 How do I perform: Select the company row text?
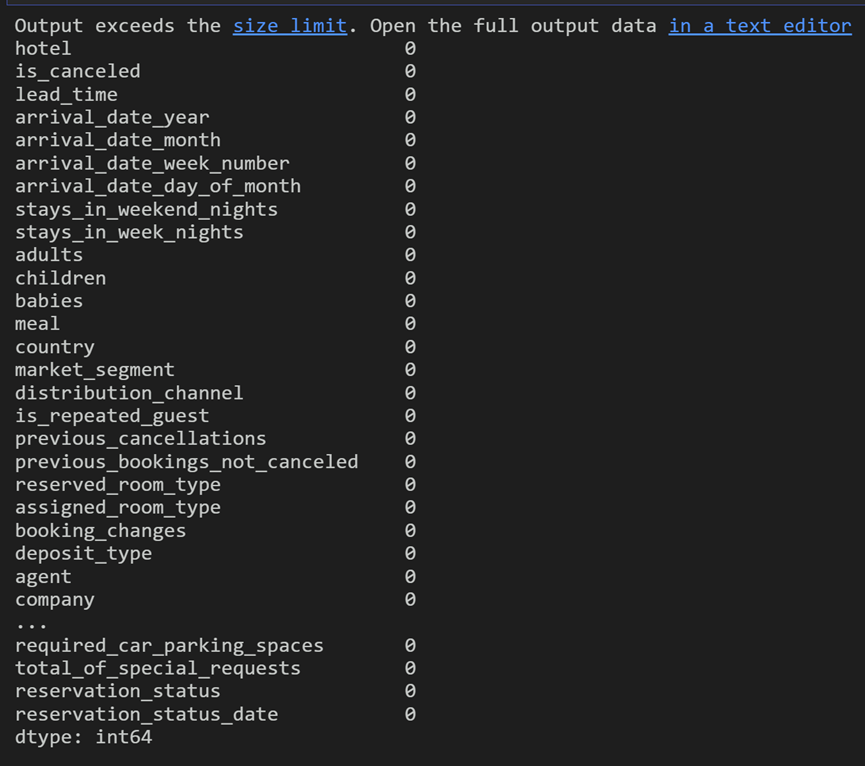55,600
